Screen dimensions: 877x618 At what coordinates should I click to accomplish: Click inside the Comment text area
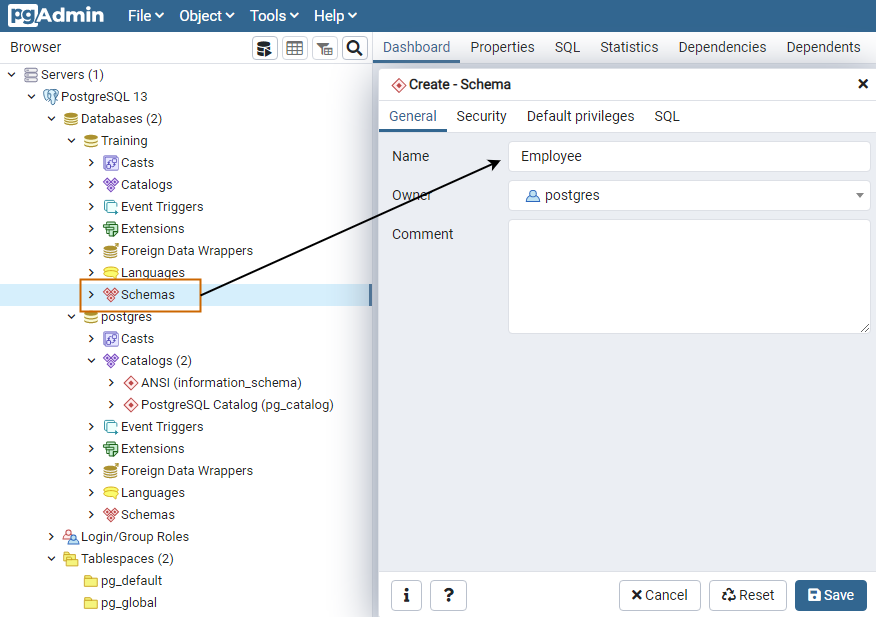(689, 275)
